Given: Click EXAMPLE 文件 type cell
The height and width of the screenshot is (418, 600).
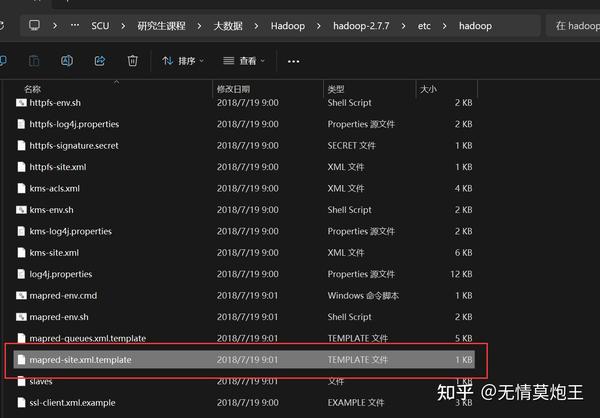Looking at the screenshot, I should [355, 403].
